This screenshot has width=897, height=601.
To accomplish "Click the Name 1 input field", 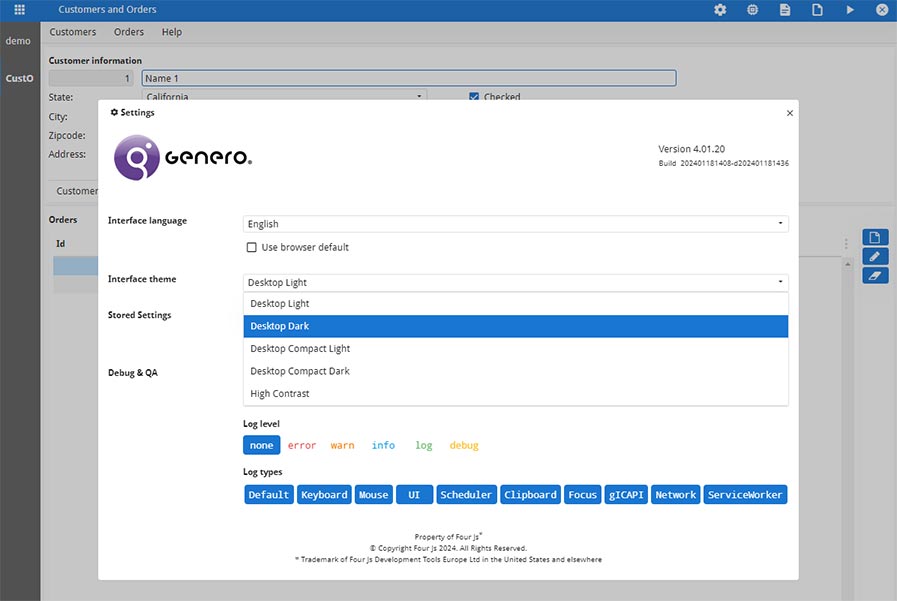I will tap(408, 78).
